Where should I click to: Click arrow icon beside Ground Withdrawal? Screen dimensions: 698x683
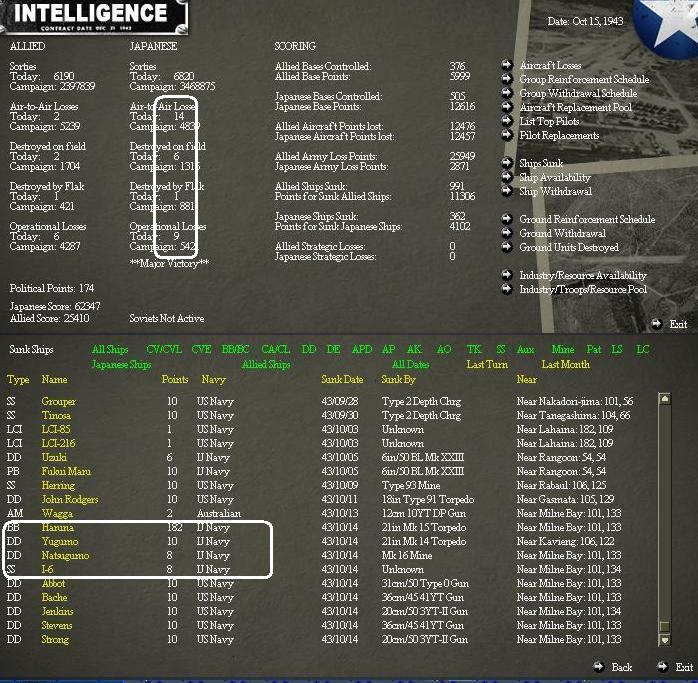[507, 233]
